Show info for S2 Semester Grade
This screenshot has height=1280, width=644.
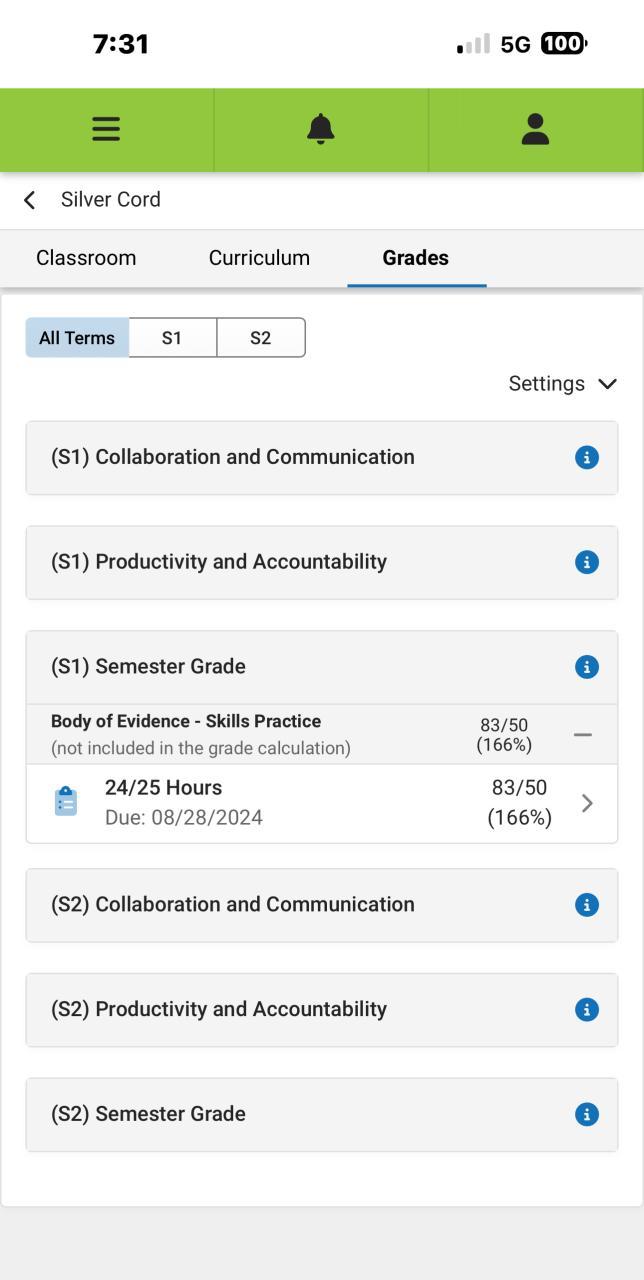coord(587,1114)
